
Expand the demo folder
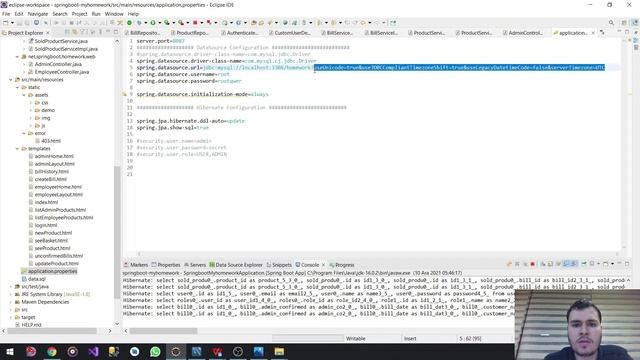click(31, 110)
